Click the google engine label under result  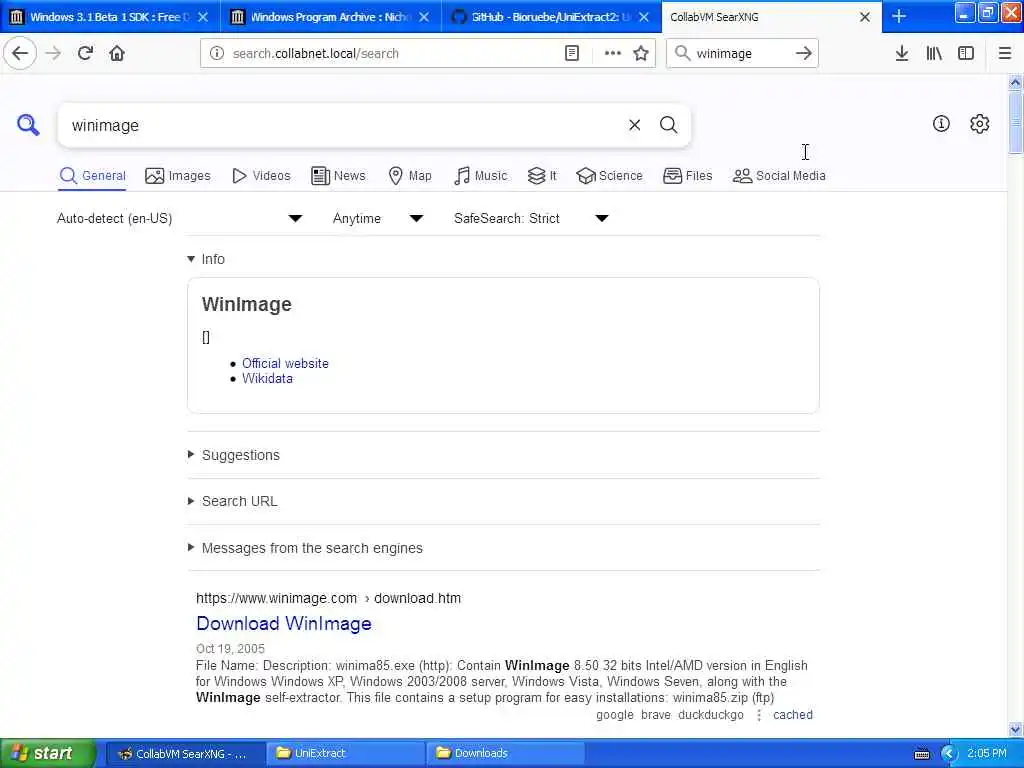coord(615,715)
